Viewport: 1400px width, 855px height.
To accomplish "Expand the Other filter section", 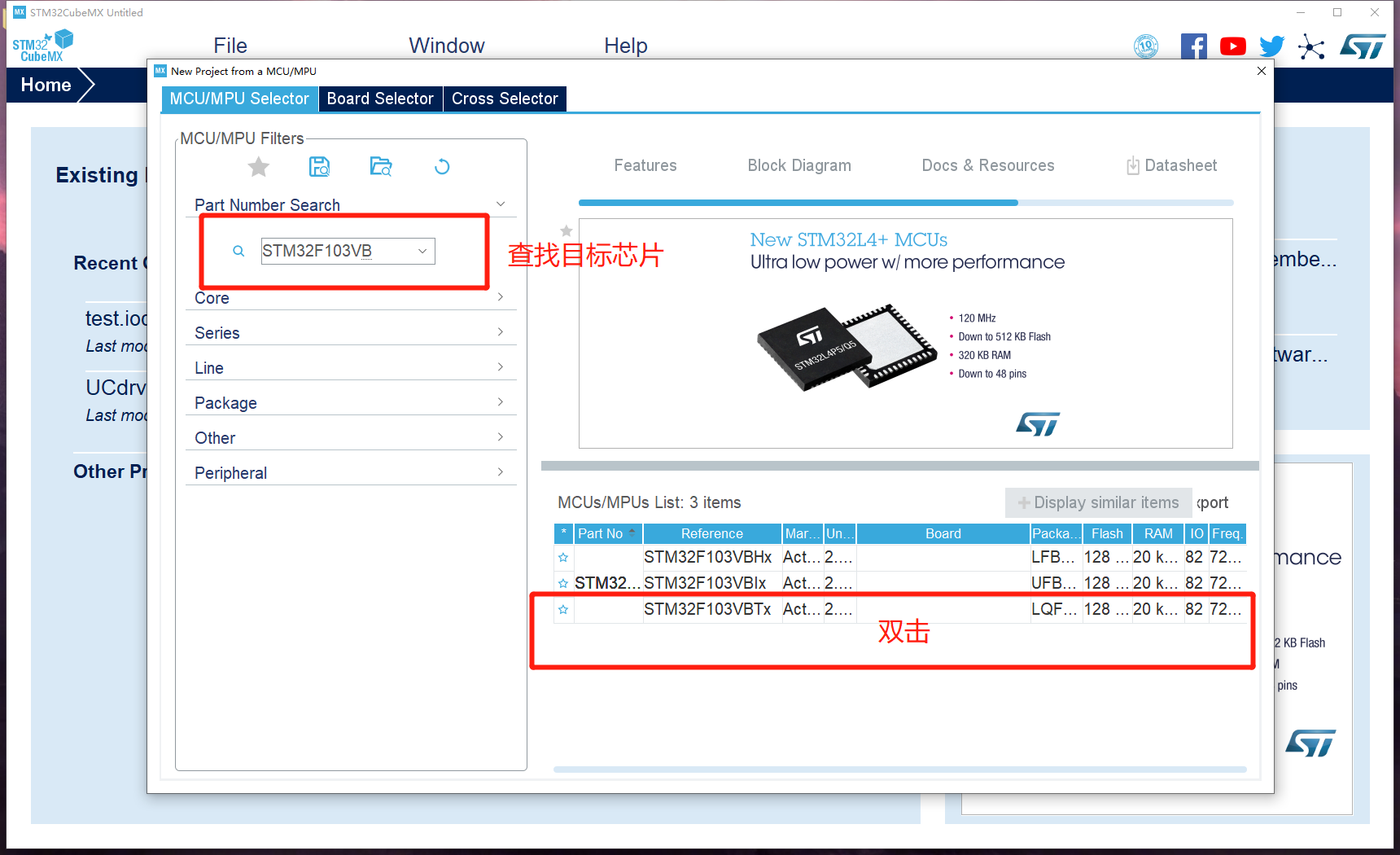I will [x=501, y=437].
